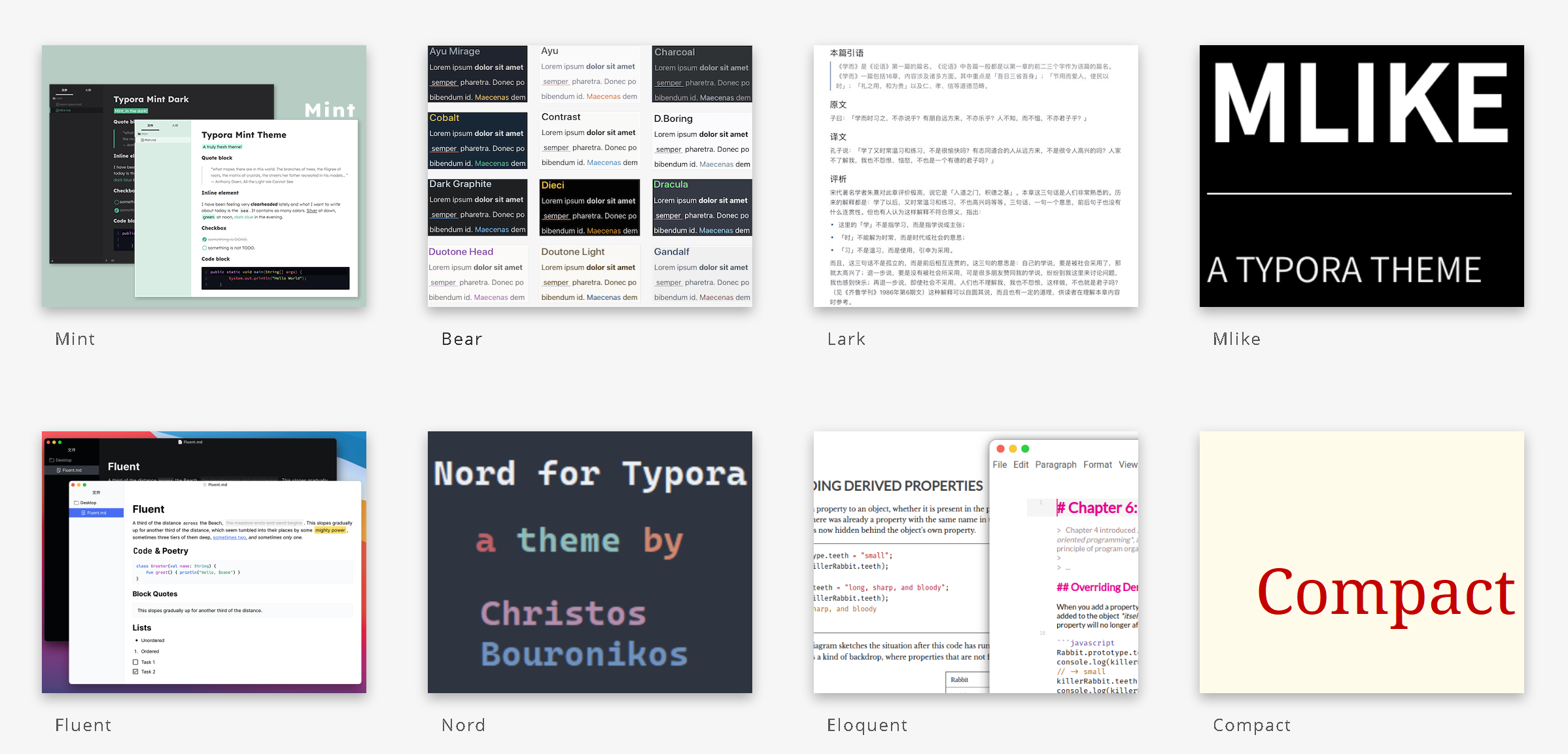Click the Compact theme title link

(x=1251, y=725)
